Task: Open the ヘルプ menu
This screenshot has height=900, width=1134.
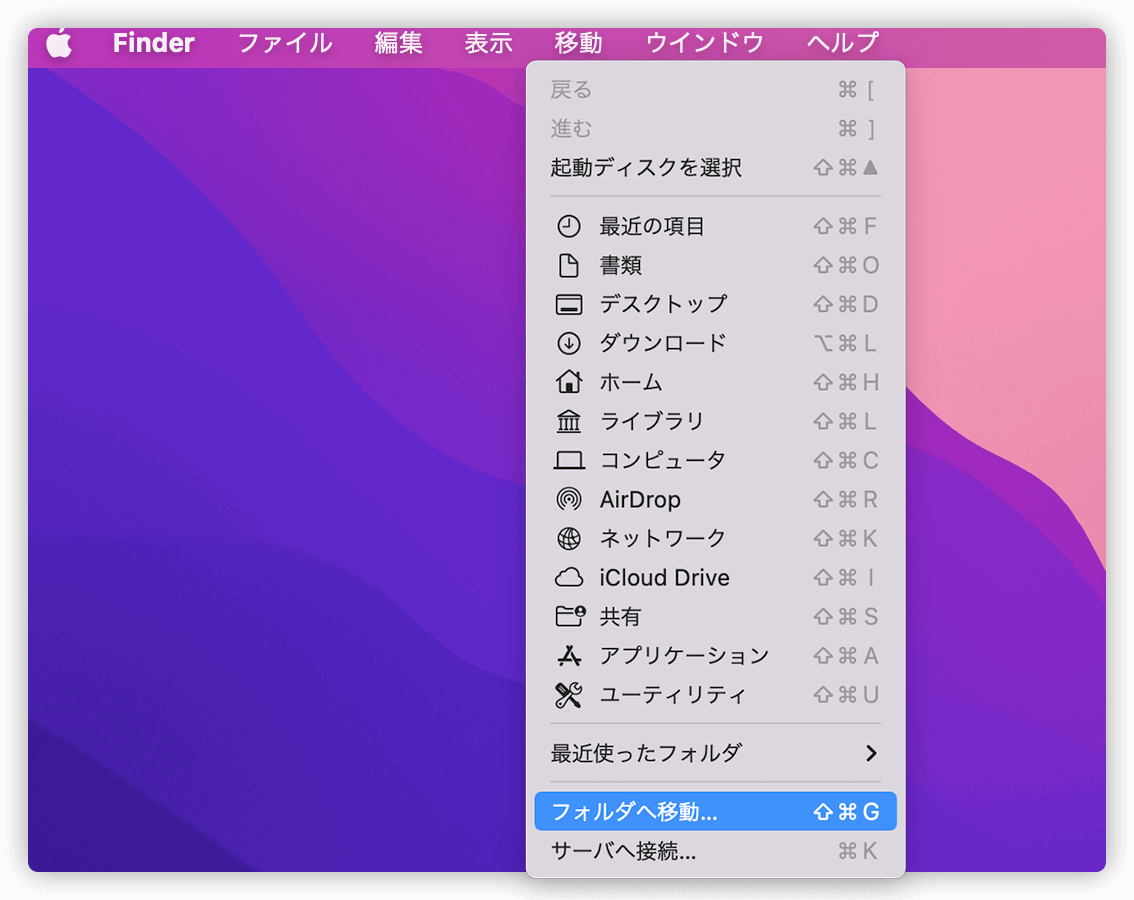Action: [843, 43]
